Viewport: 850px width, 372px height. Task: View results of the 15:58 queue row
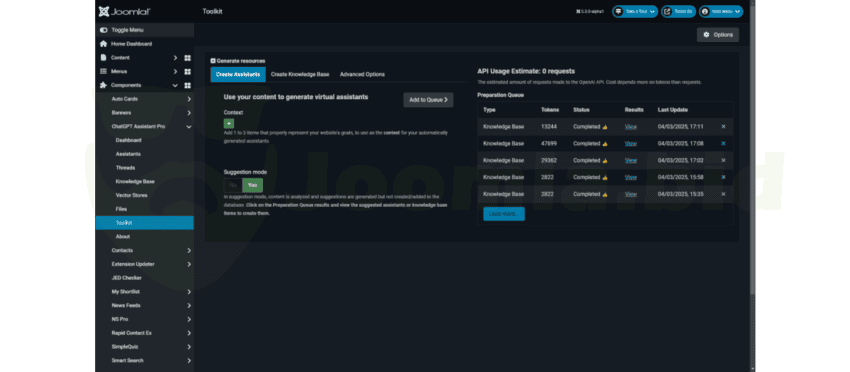630,177
